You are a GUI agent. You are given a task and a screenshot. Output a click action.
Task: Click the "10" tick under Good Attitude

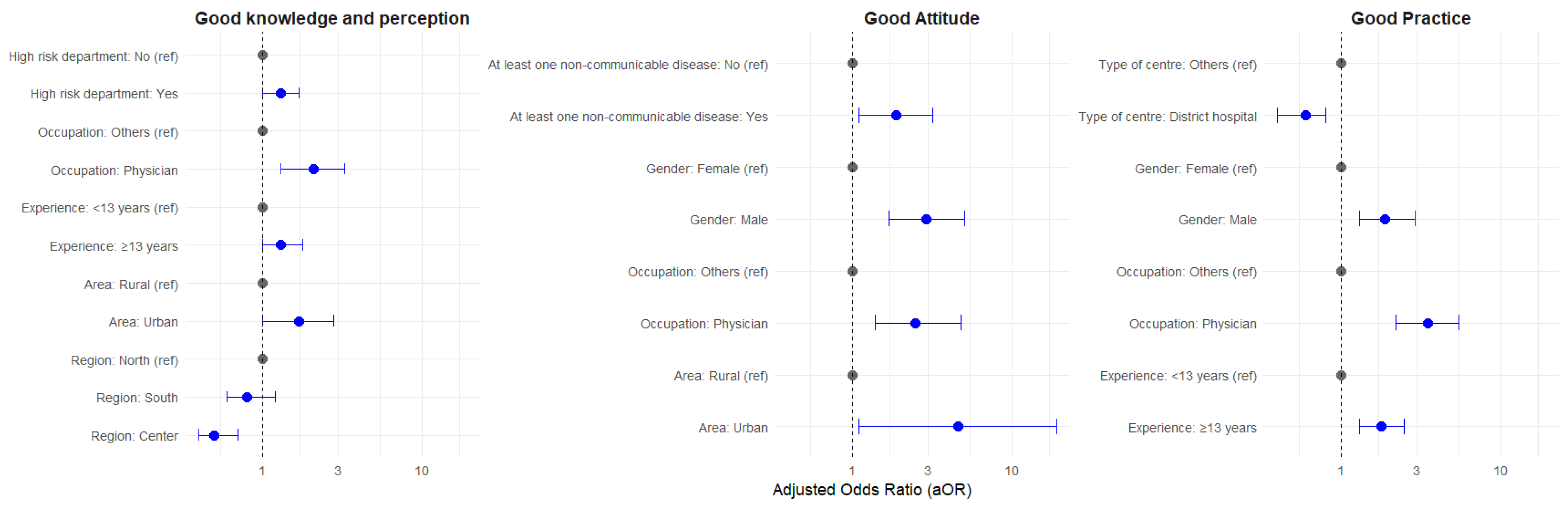click(1011, 471)
